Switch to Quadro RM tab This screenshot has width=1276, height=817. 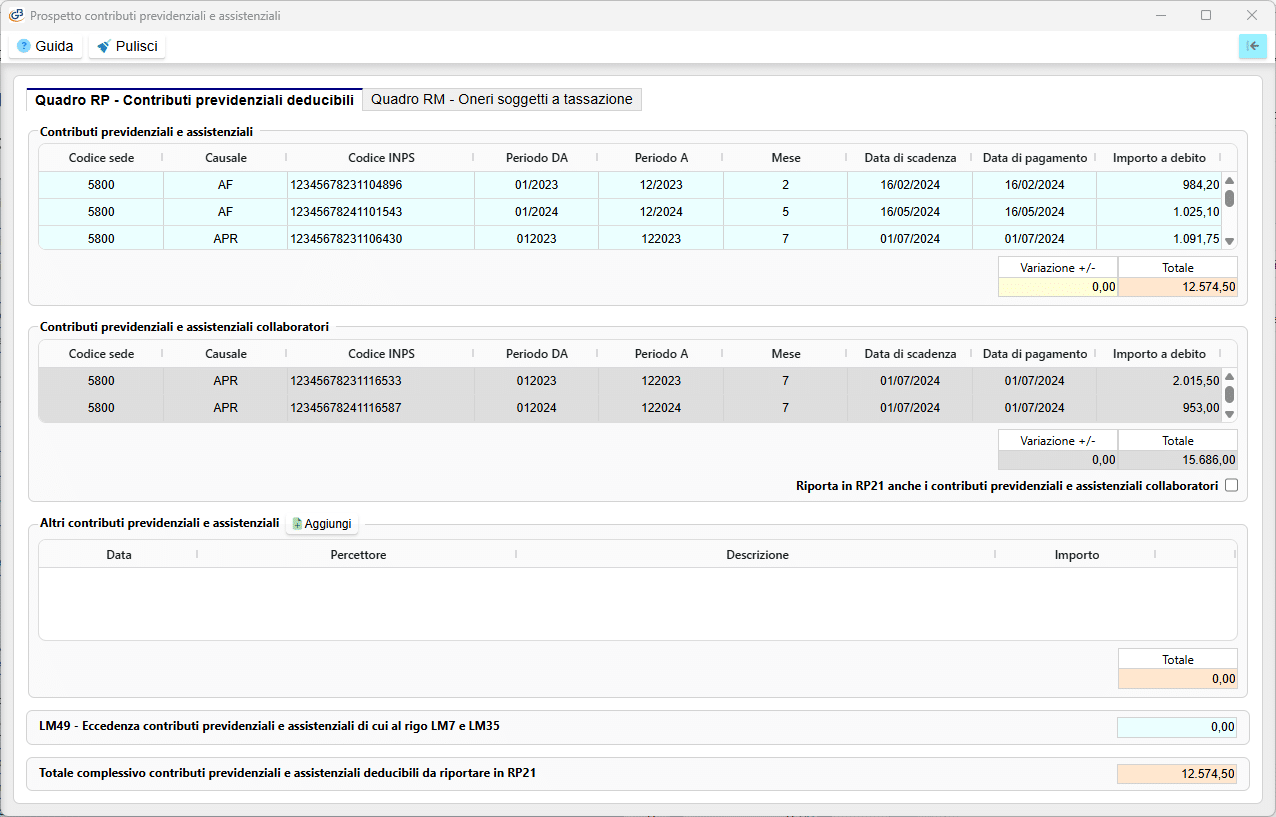[x=501, y=99]
